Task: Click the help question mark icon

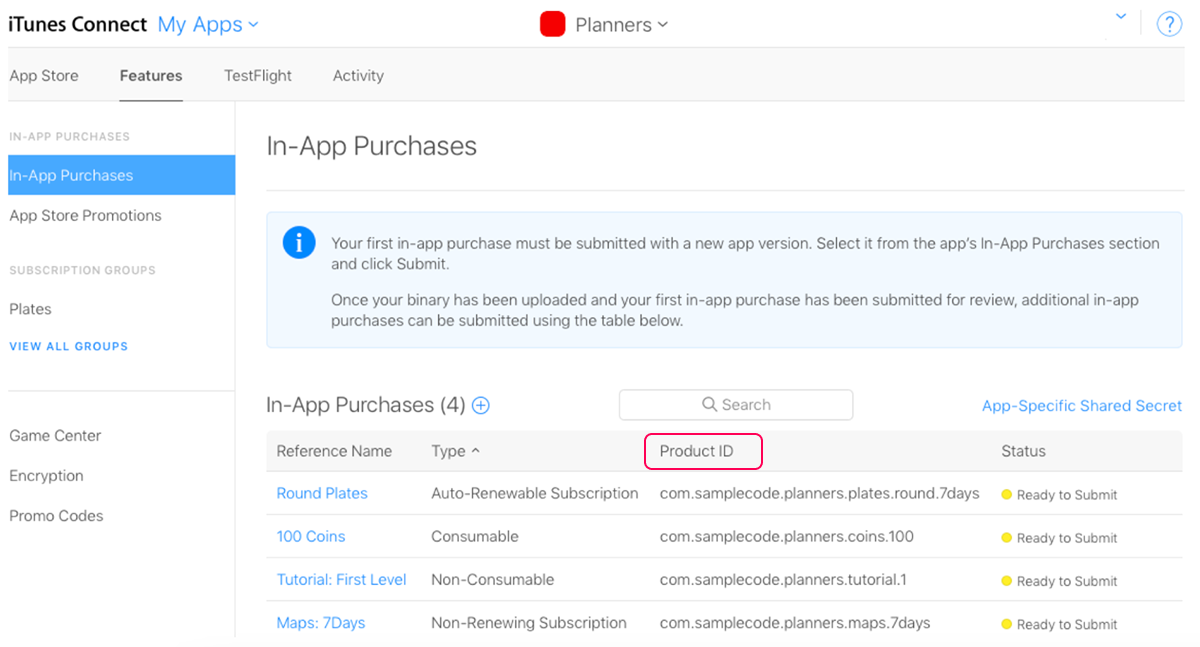Action: tap(1169, 25)
